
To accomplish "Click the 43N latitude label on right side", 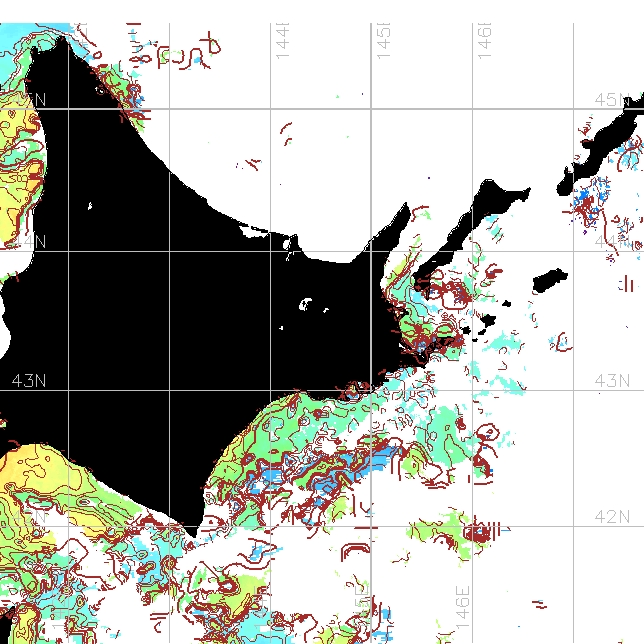I will click(612, 381).
